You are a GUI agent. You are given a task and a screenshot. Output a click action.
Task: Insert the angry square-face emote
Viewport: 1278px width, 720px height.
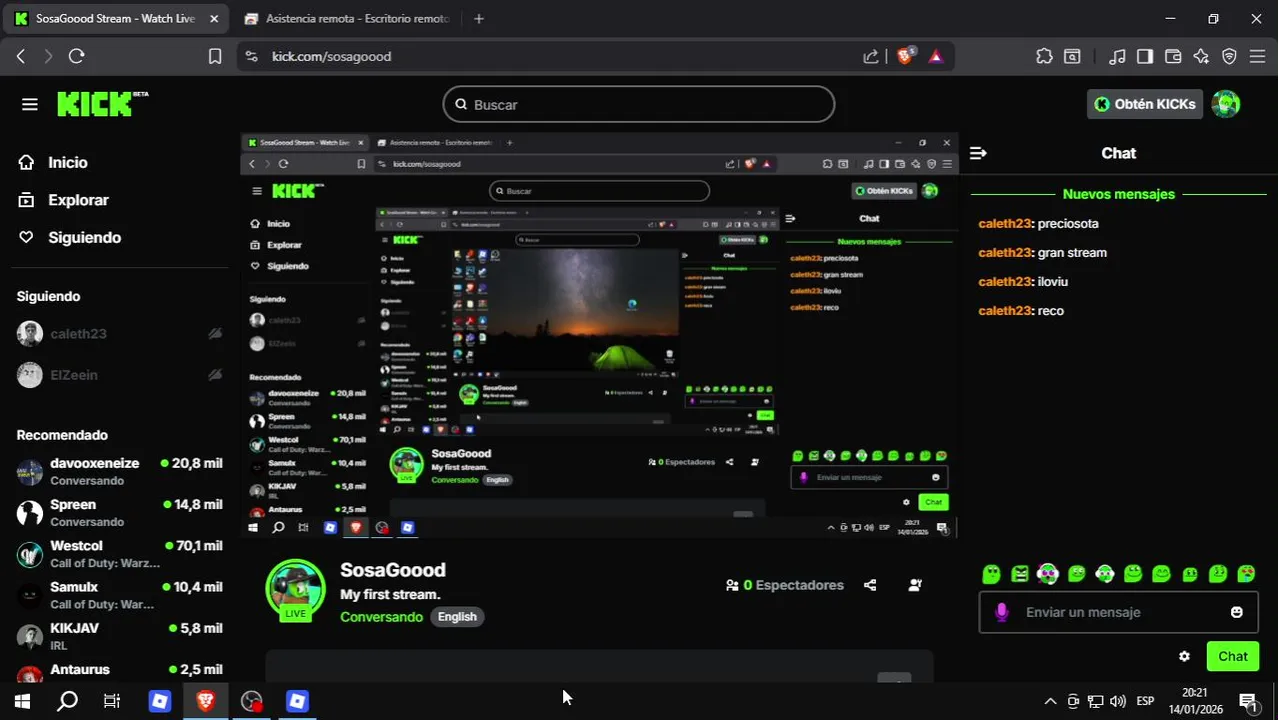[1019, 574]
